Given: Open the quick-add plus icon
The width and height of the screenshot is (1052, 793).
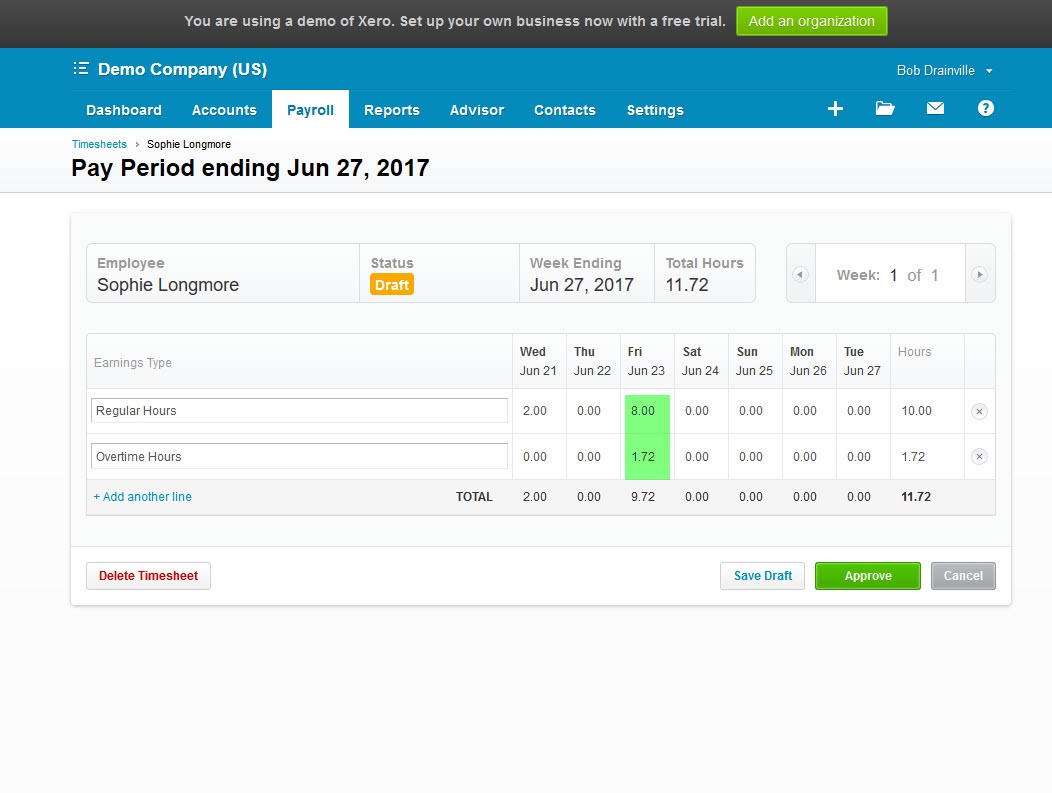Looking at the screenshot, I should click(x=835, y=108).
